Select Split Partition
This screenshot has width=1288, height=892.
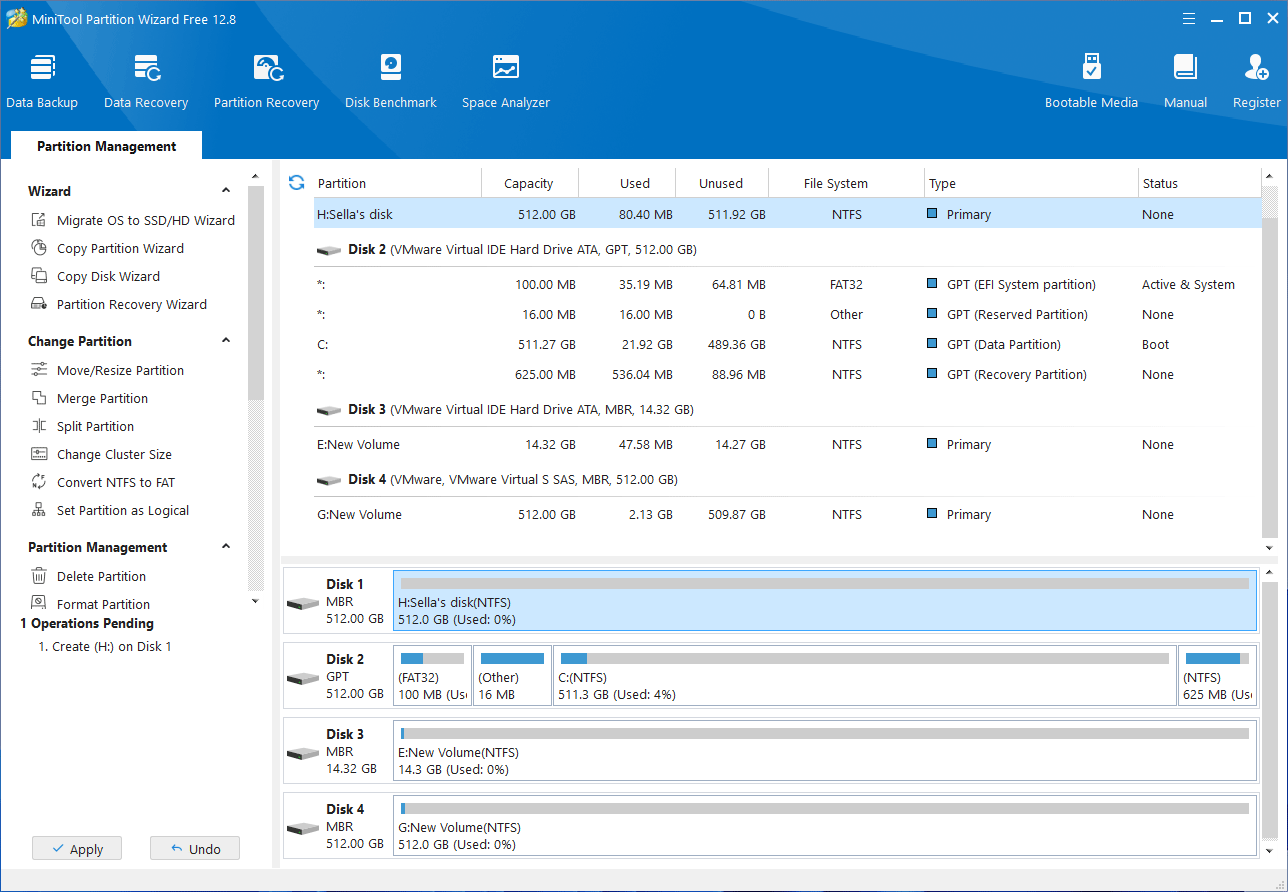point(82,426)
